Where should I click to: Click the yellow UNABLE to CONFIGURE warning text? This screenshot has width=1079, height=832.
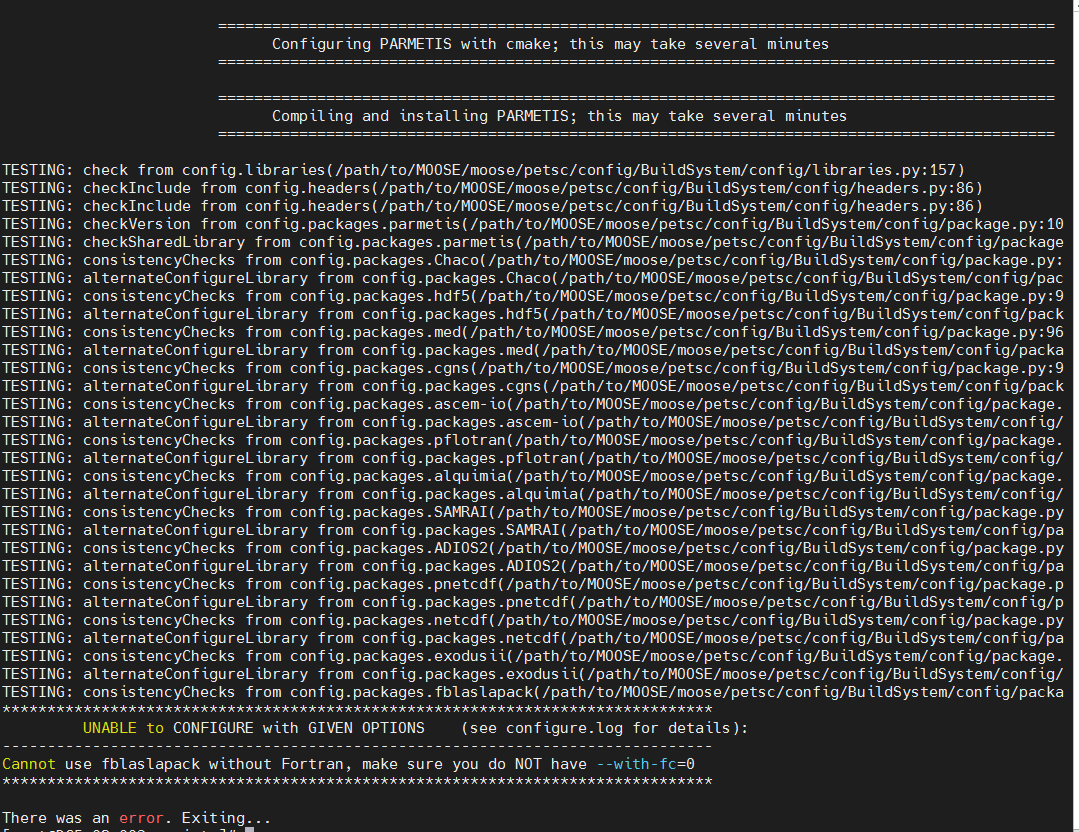[110, 728]
